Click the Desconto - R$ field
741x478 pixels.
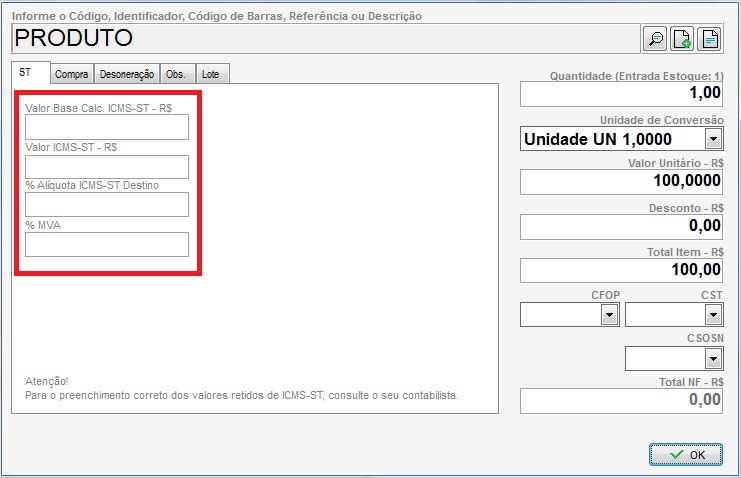pos(621,226)
